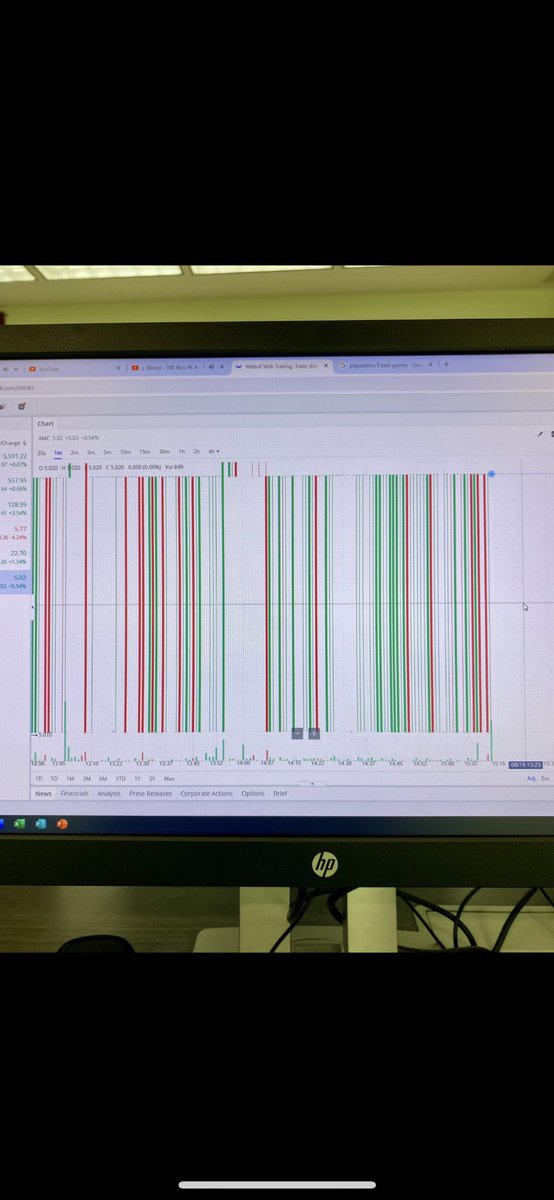Open a new browser tab with plus button
The image size is (554, 1200).
coord(446,365)
